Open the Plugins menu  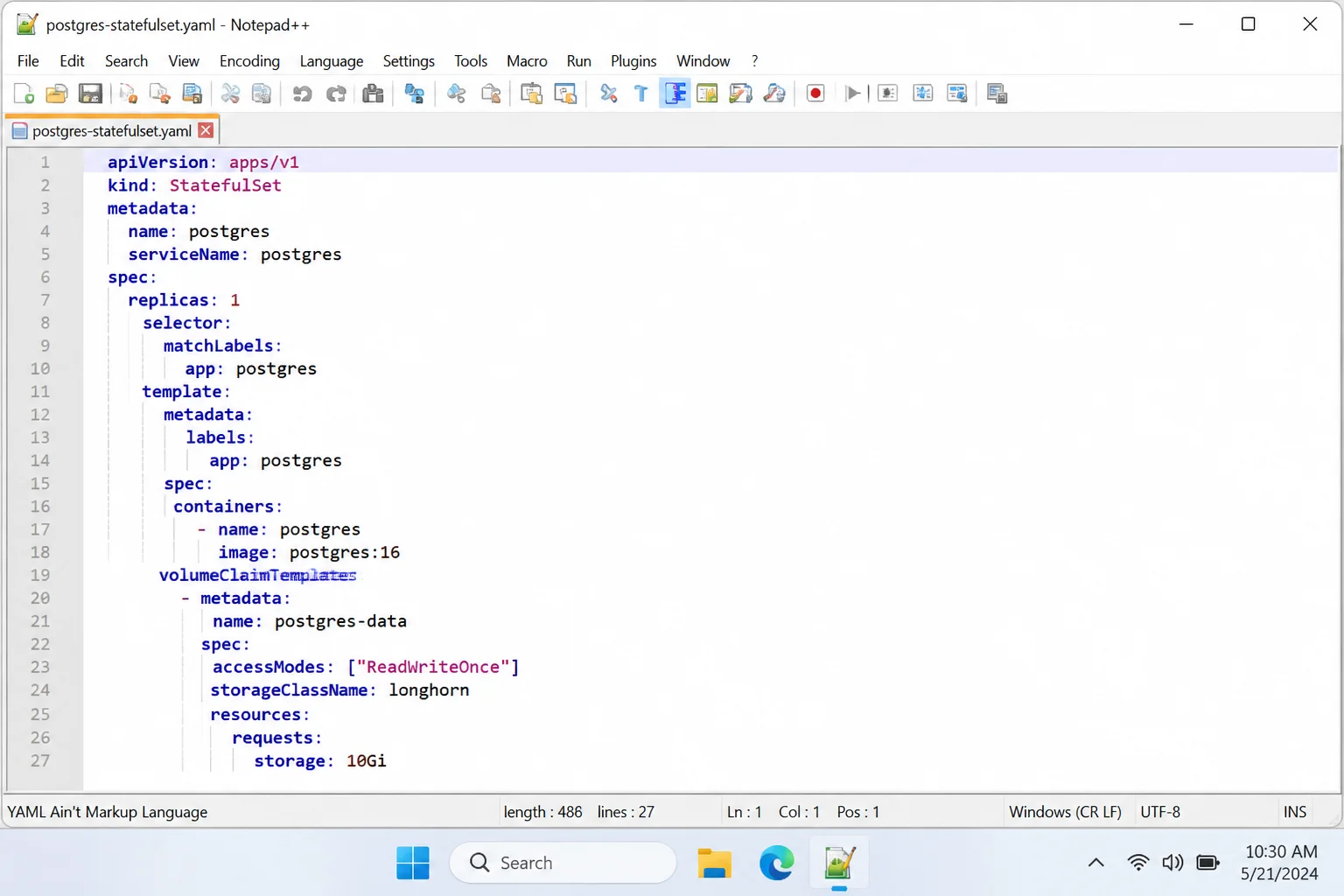pos(633,61)
